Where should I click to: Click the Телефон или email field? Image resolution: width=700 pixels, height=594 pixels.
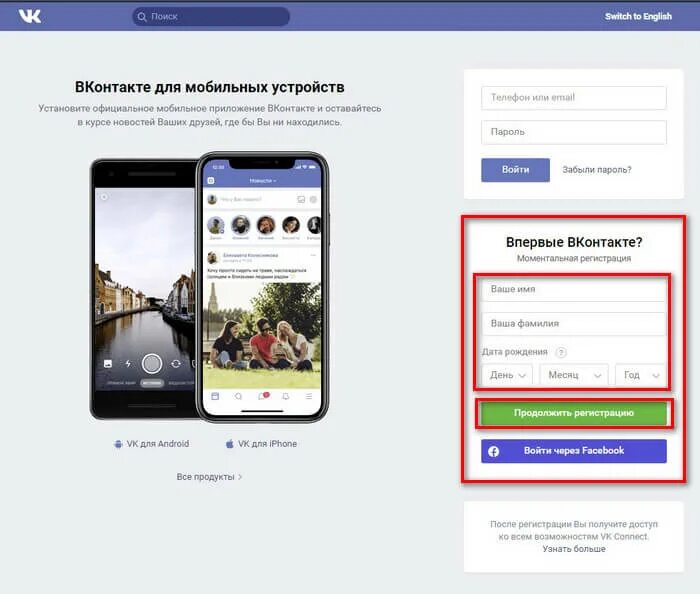(574, 98)
